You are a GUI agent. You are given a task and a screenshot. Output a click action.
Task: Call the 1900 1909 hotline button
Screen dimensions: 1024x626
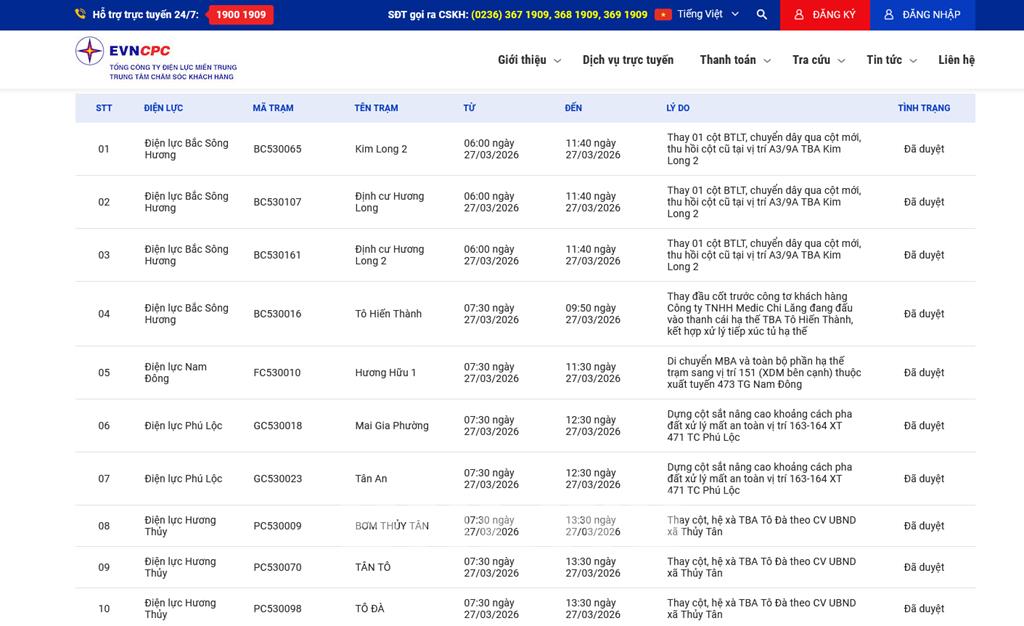click(x=240, y=15)
